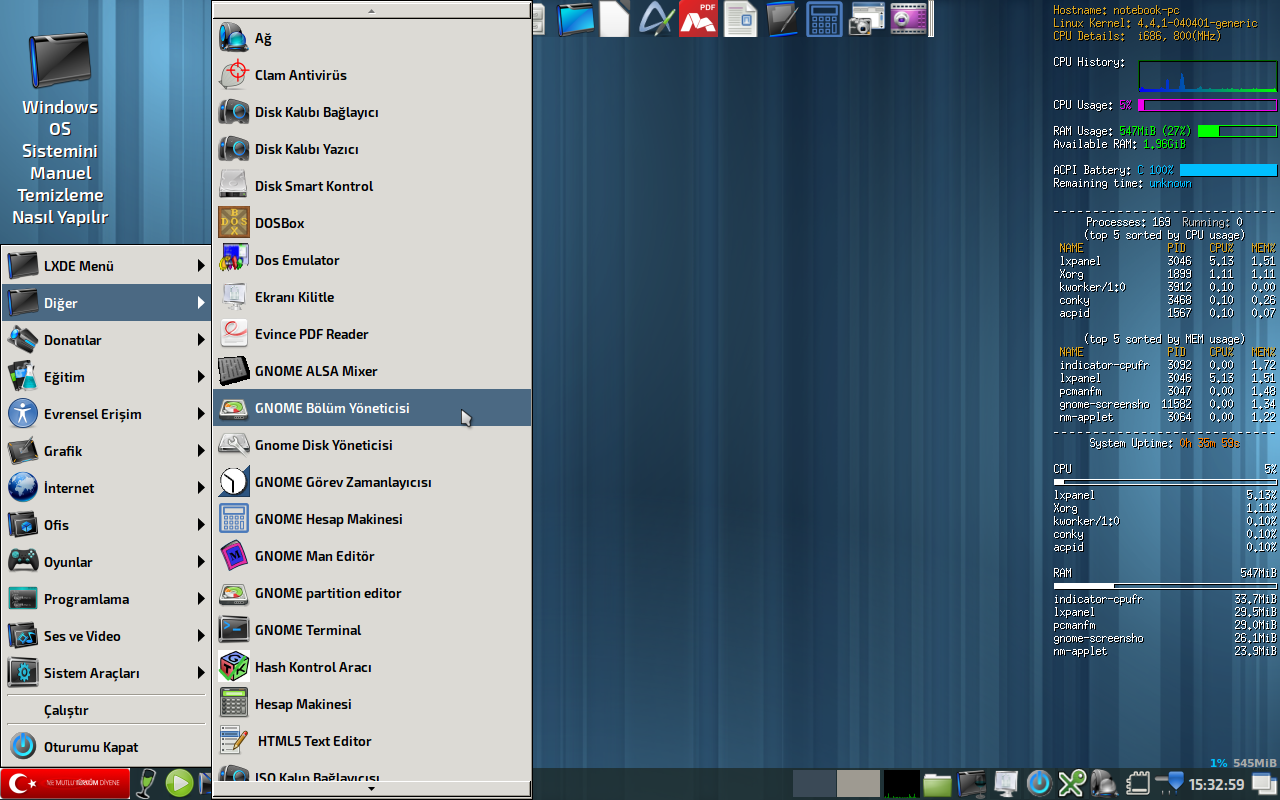Open HTML5 Text Editor menu entry

pos(372,741)
